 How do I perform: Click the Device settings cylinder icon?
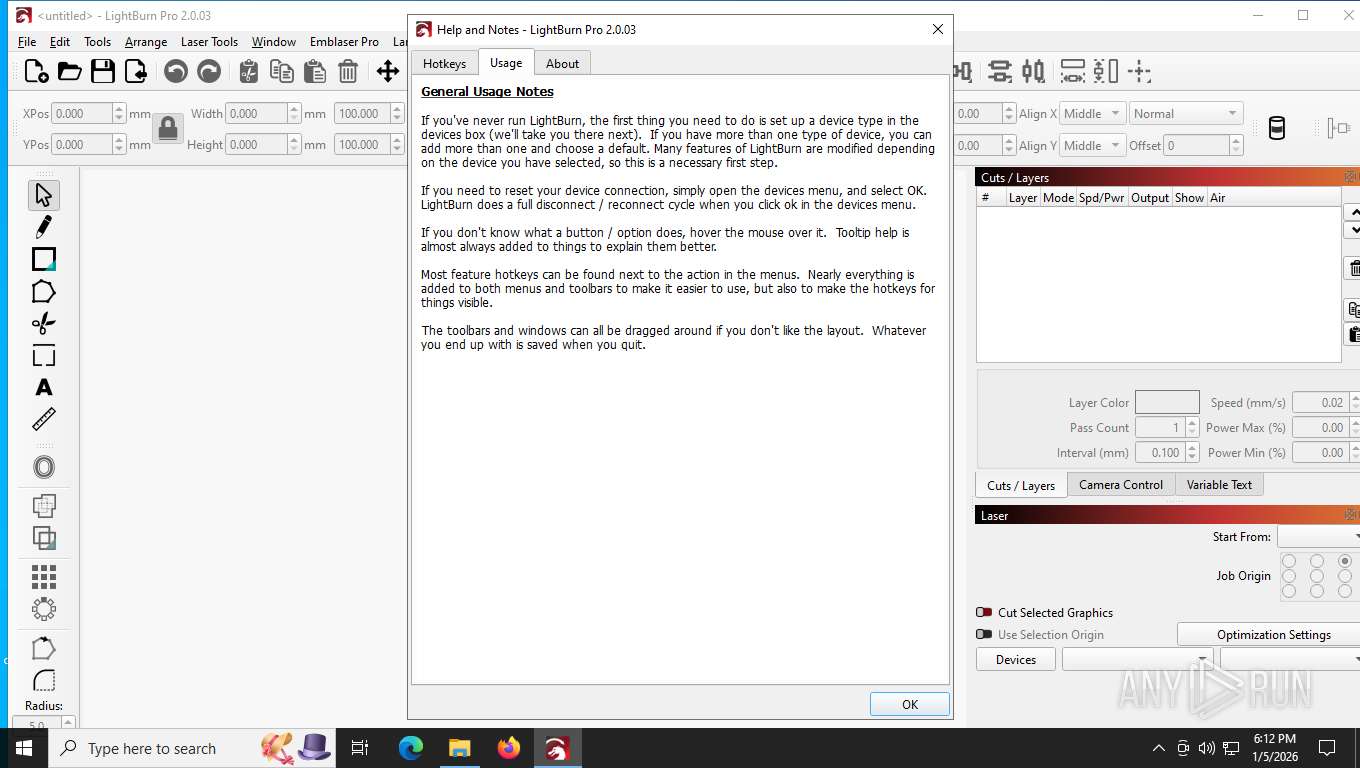click(1276, 128)
